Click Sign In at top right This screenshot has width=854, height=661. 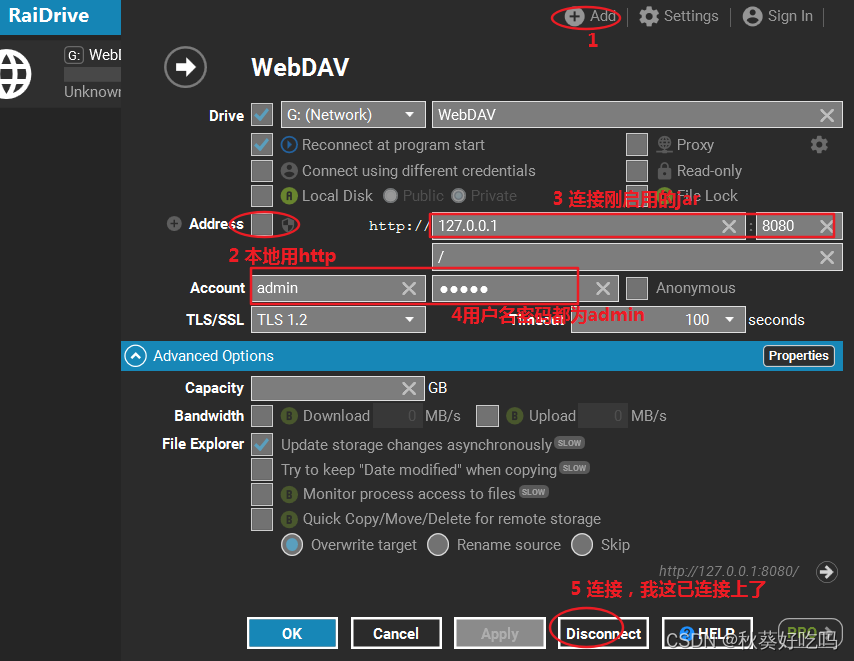(x=778, y=16)
